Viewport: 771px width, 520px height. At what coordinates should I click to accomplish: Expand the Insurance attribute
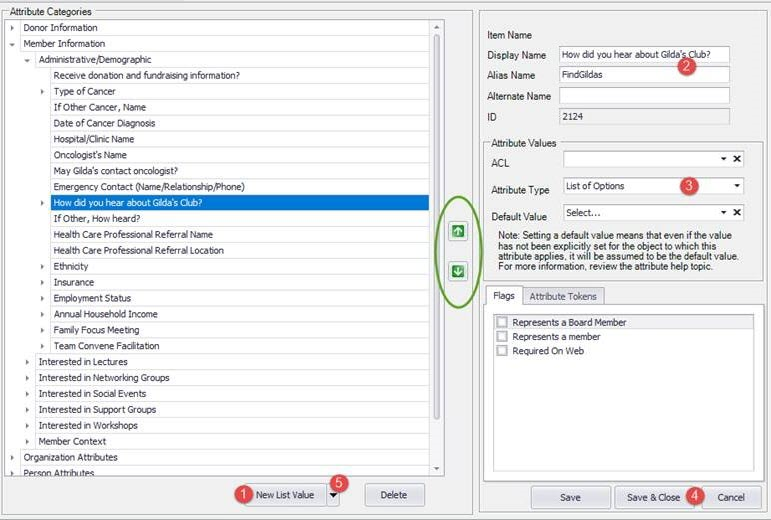[43, 283]
